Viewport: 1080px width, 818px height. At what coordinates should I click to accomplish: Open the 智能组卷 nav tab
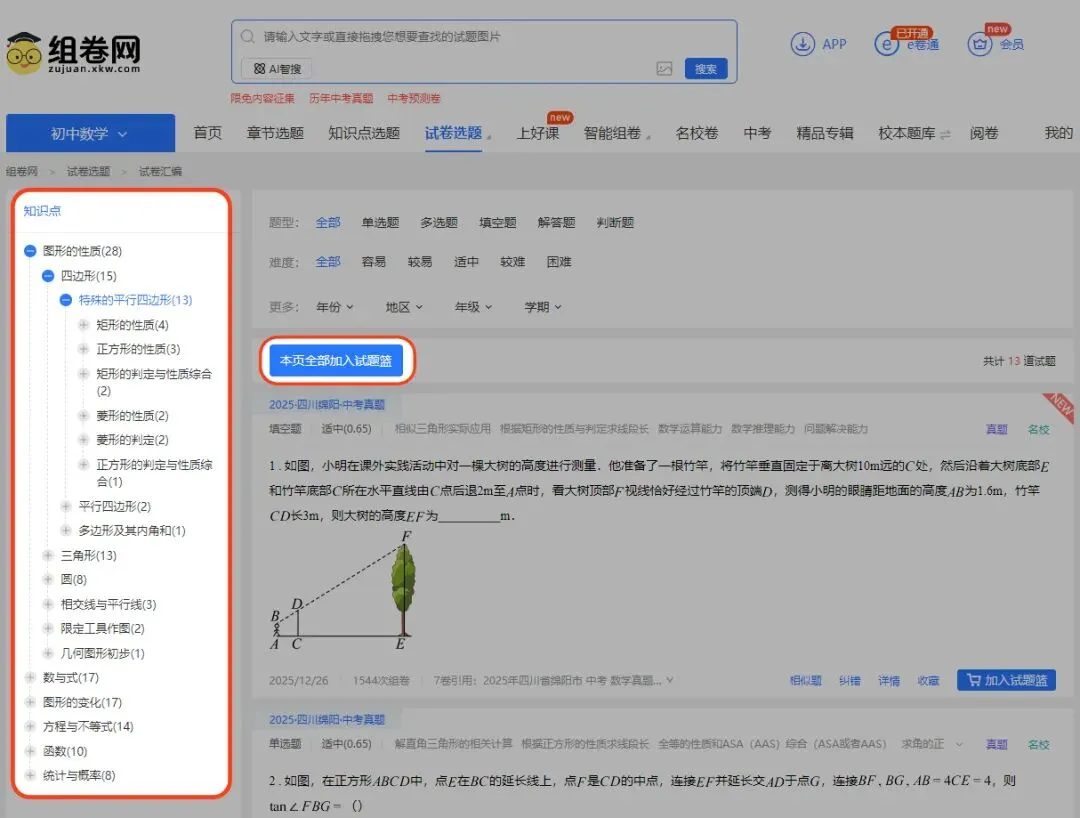[x=613, y=133]
